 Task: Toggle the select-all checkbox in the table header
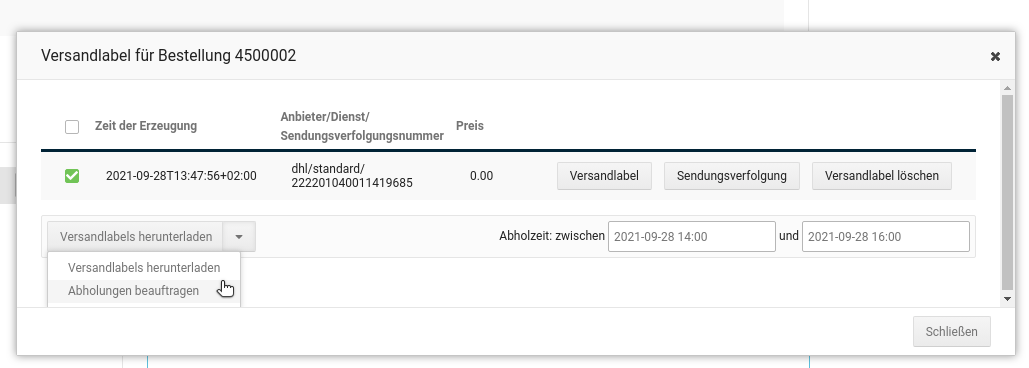click(72, 127)
